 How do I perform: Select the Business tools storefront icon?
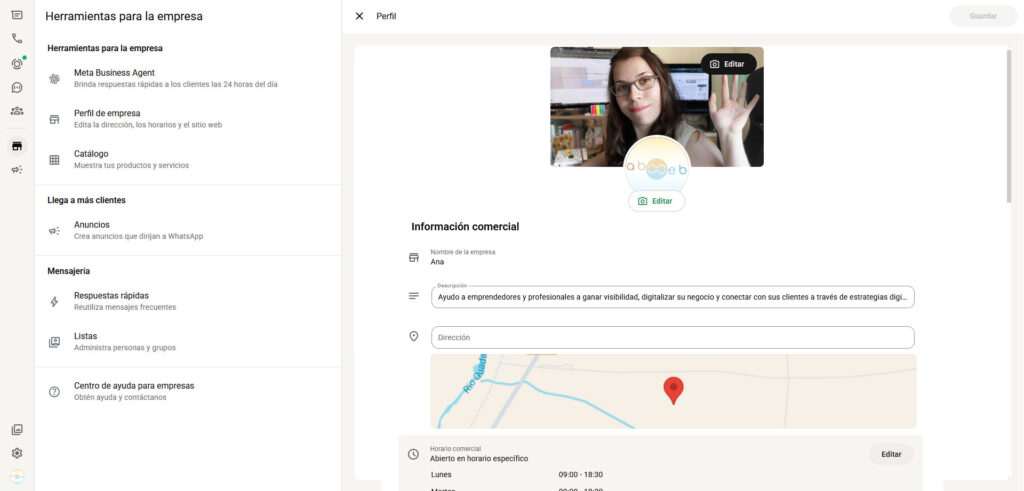coord(17,146)
